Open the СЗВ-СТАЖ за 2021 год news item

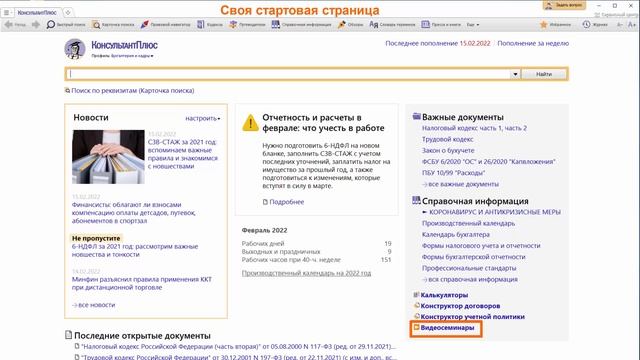point(182,154)
